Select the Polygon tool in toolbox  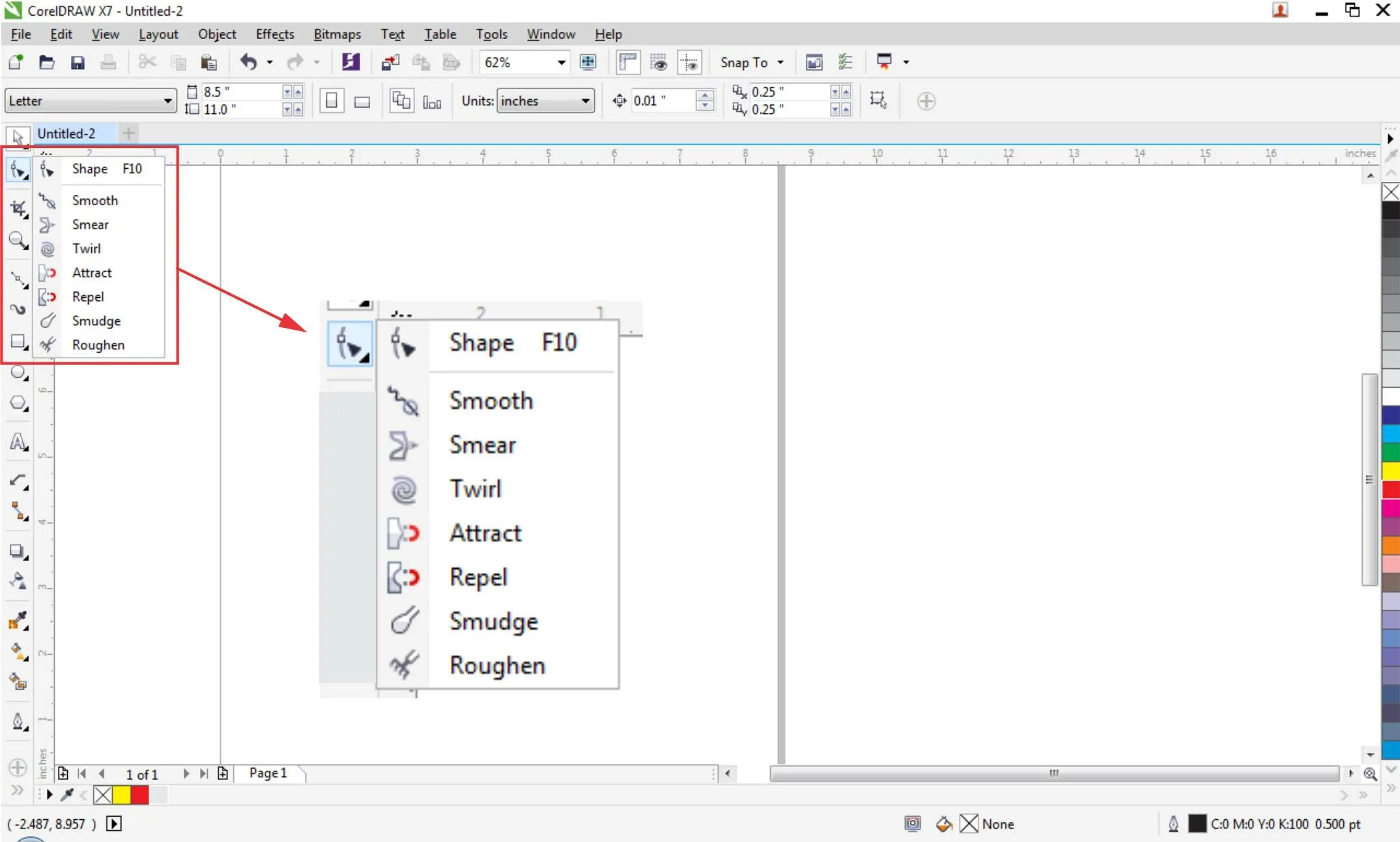[18, 403]
